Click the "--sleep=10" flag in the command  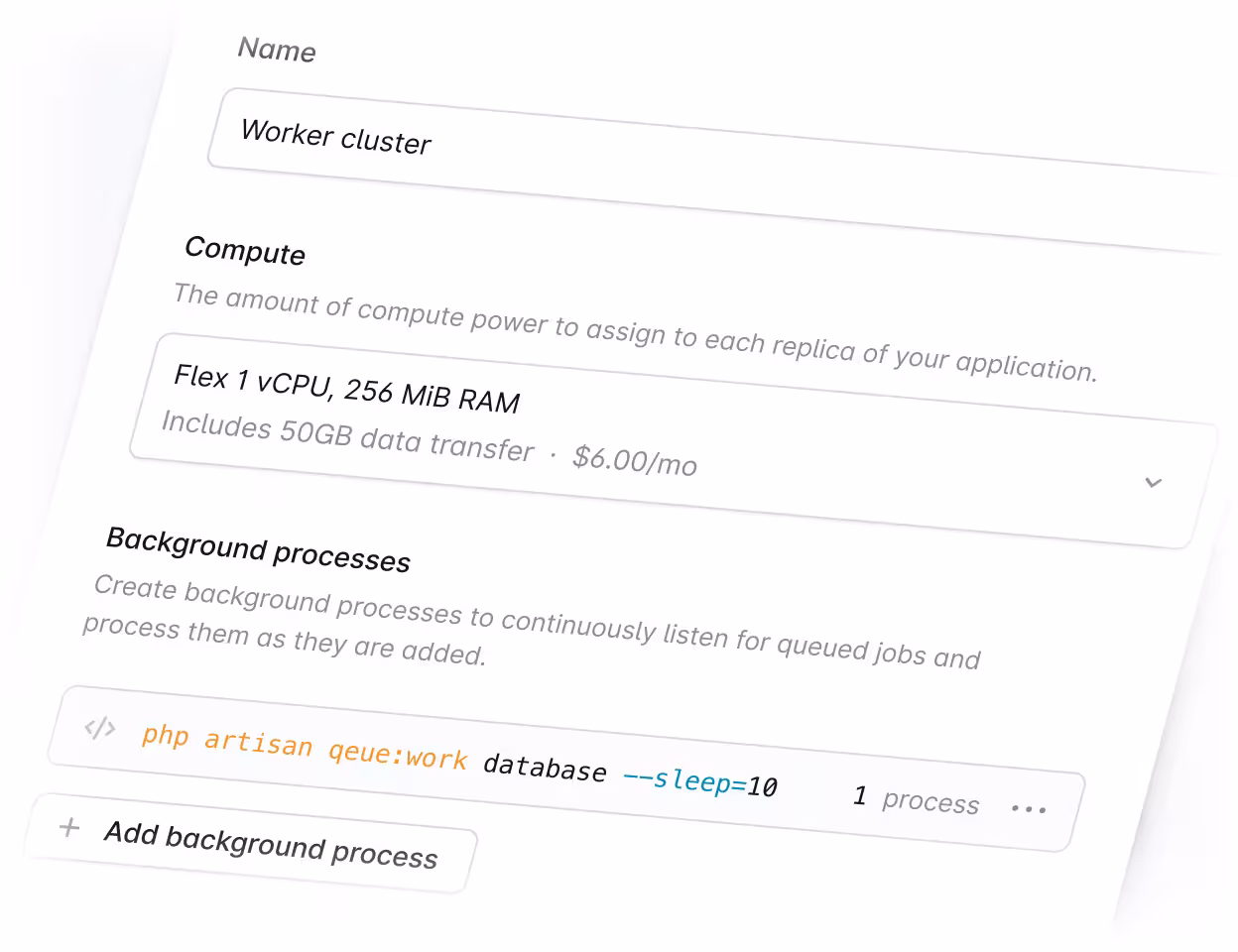click(699, 782)
